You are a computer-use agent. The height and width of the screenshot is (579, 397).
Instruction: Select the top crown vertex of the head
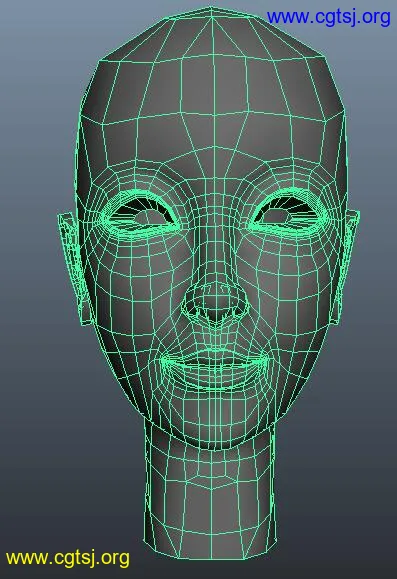coord(212,7)
